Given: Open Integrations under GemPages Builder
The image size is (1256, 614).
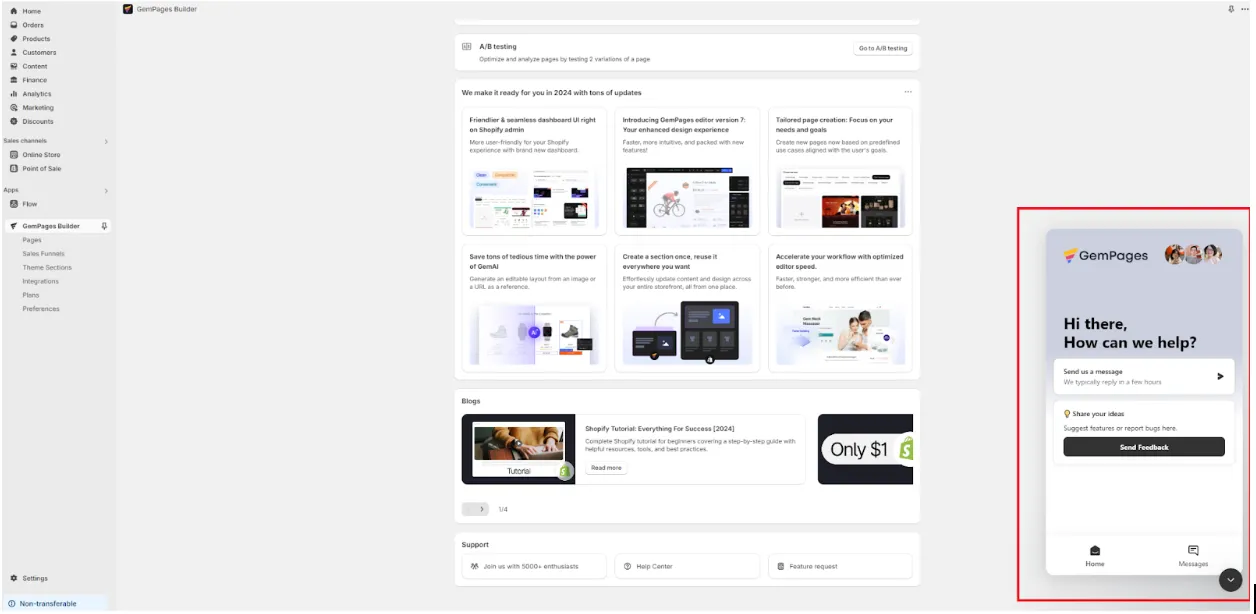Looking at the screenshot, I should click(41, 281).
